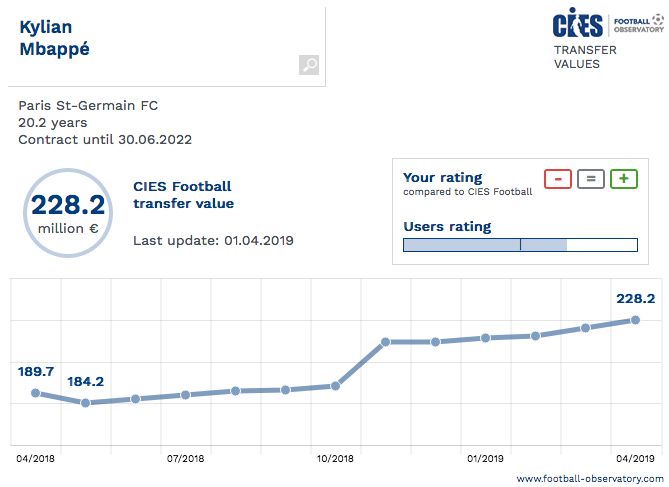
Task: Click the data point after the October jump
Action: pyautogui.click(x=385, y=342)
